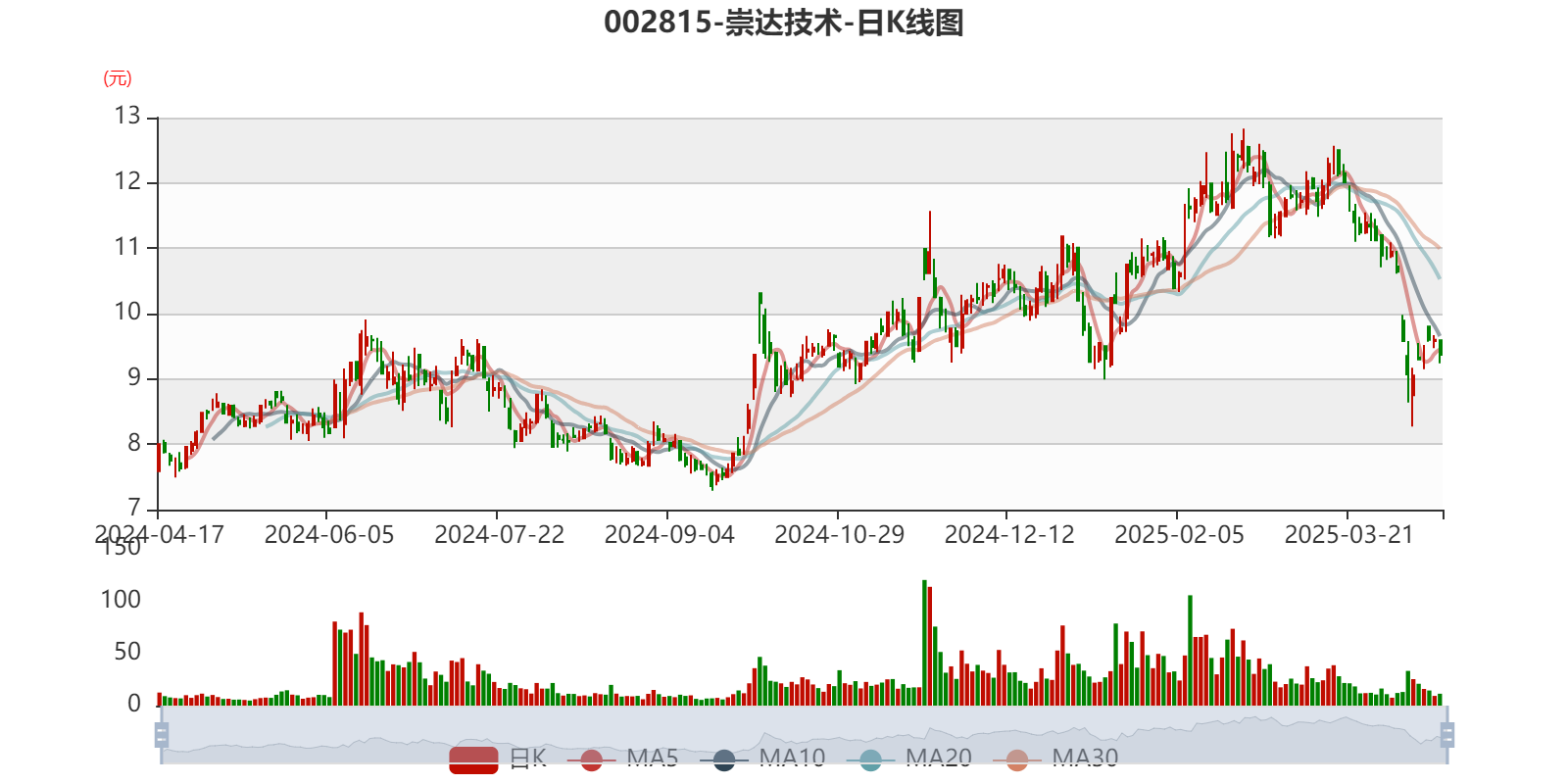Click the right handle of the zoom slider

point(1447,734)
